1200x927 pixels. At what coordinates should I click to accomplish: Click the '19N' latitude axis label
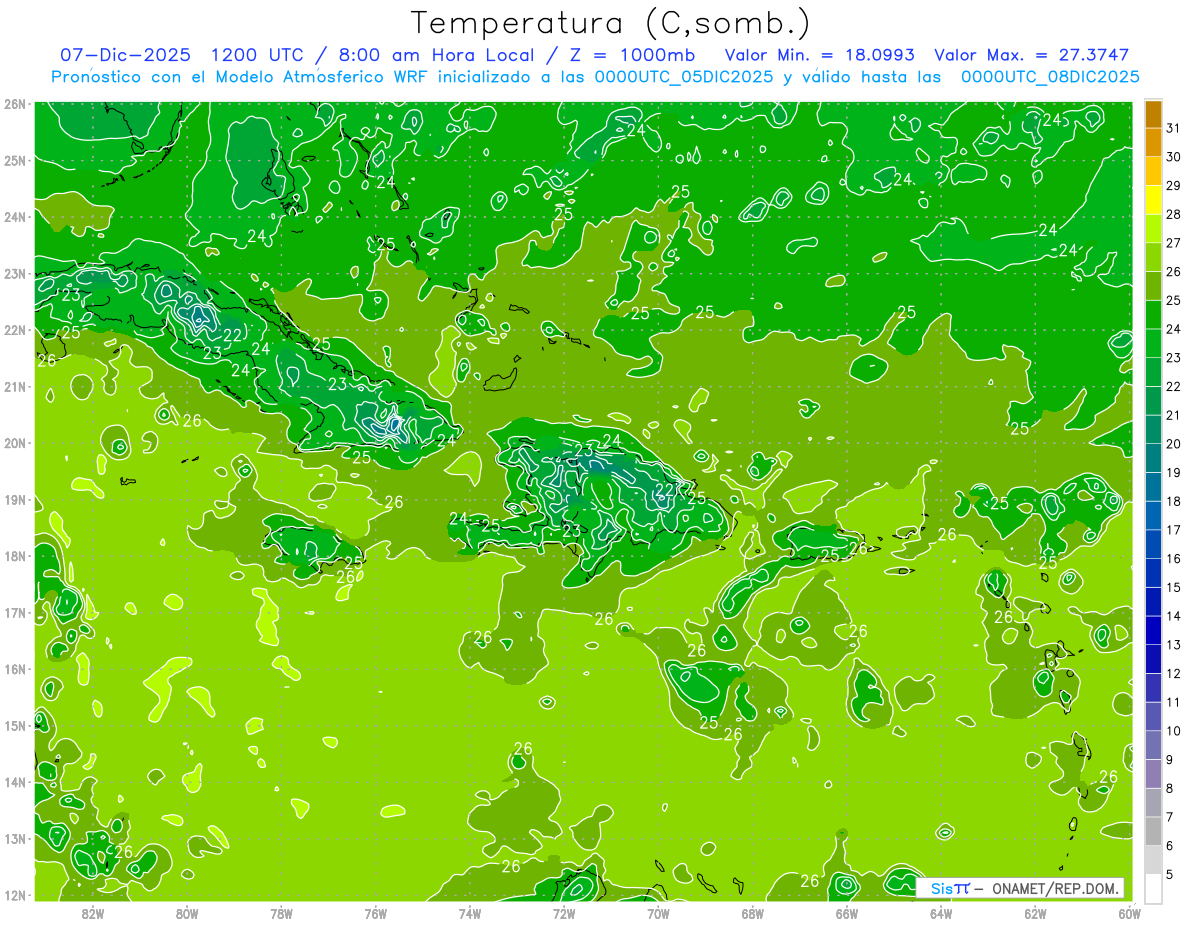14,499
